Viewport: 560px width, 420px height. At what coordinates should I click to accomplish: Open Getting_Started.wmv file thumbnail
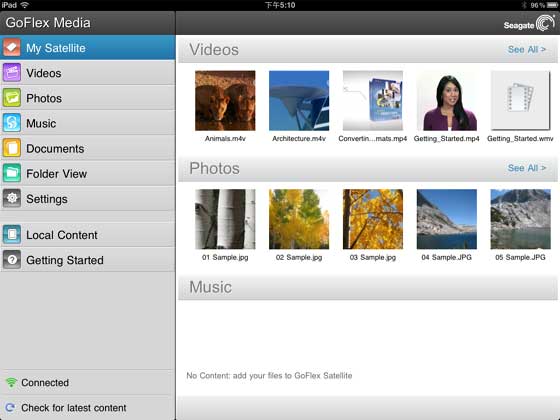[521, 100]
